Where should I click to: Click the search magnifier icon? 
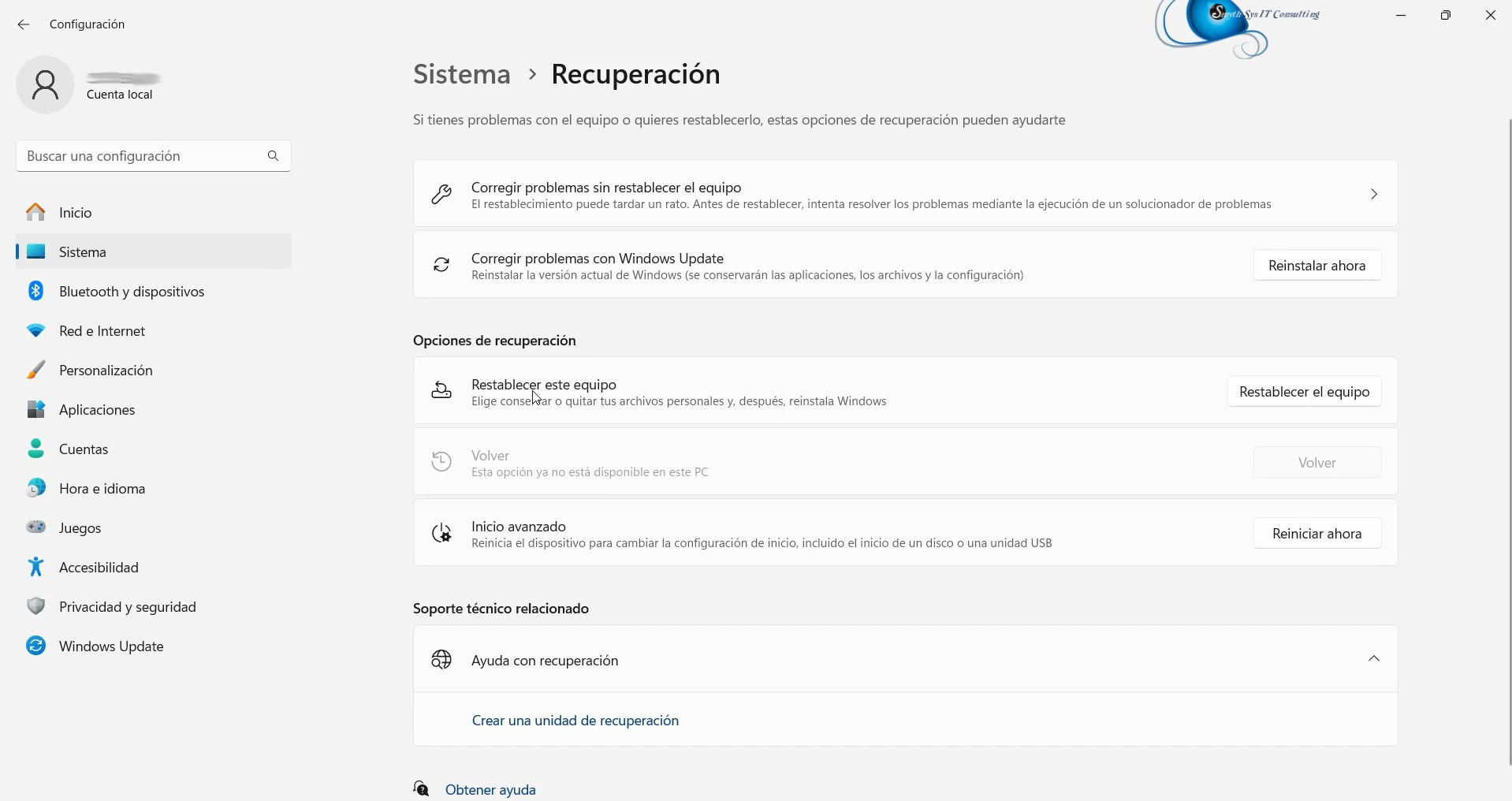[x=274, y=156]
